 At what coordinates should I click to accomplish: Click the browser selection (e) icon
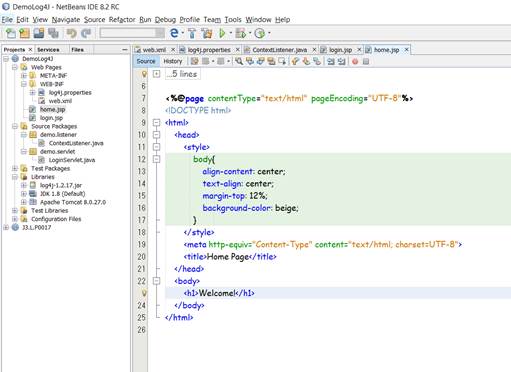pyautogui.click(x=174, y=33)
